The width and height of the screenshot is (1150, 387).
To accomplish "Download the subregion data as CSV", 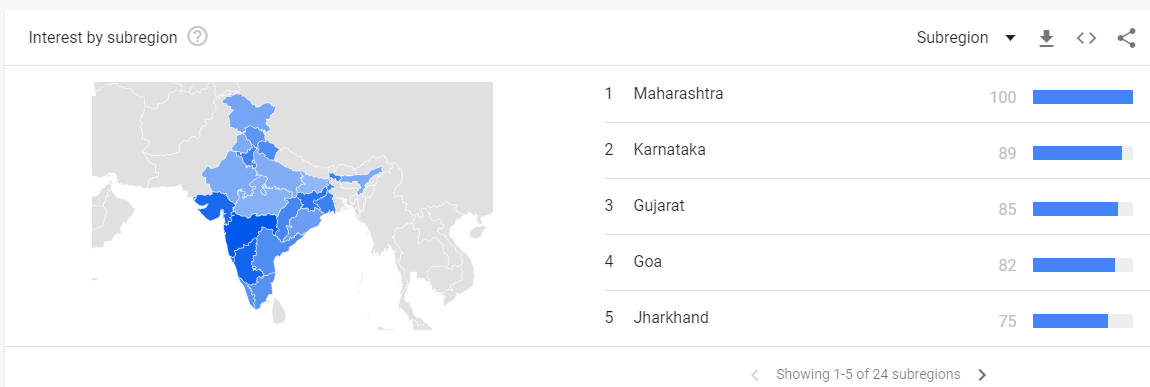I will 1047,38.
